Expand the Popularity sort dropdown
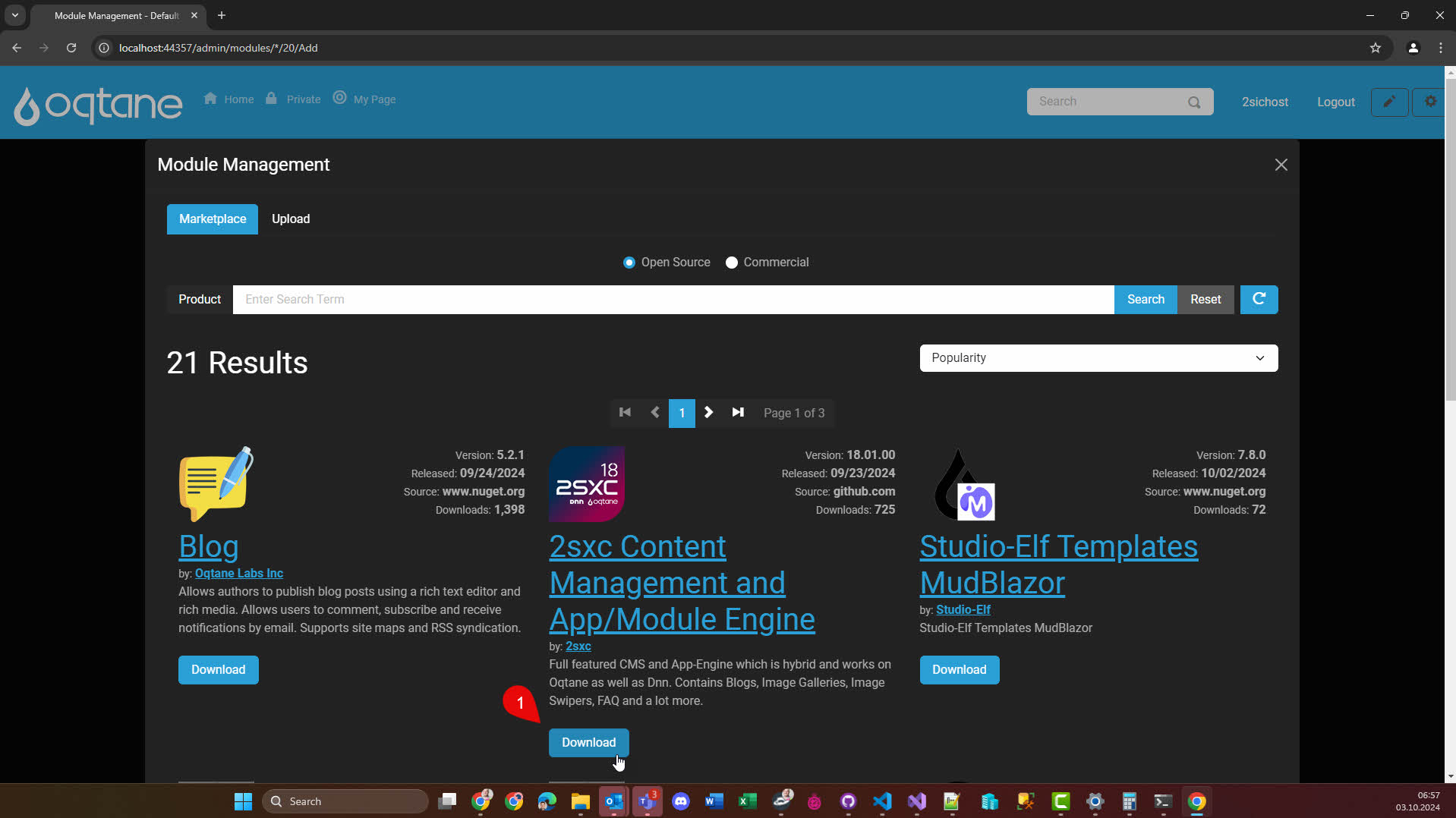This screenshot has height=818, width=1456. pyautogui.click(x=1098, y=358)
